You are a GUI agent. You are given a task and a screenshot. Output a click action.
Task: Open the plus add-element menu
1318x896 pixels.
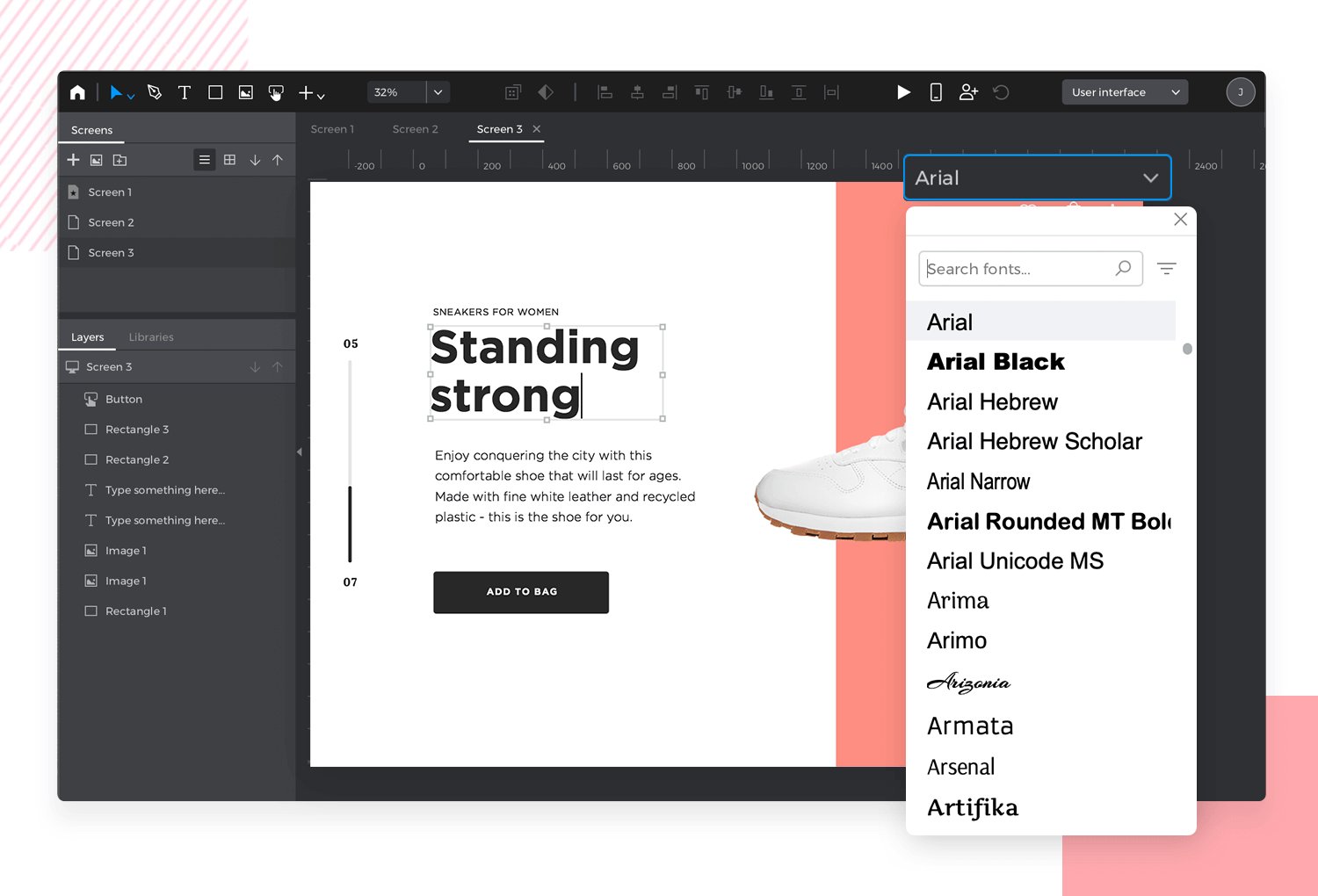[x=311, y=92]
